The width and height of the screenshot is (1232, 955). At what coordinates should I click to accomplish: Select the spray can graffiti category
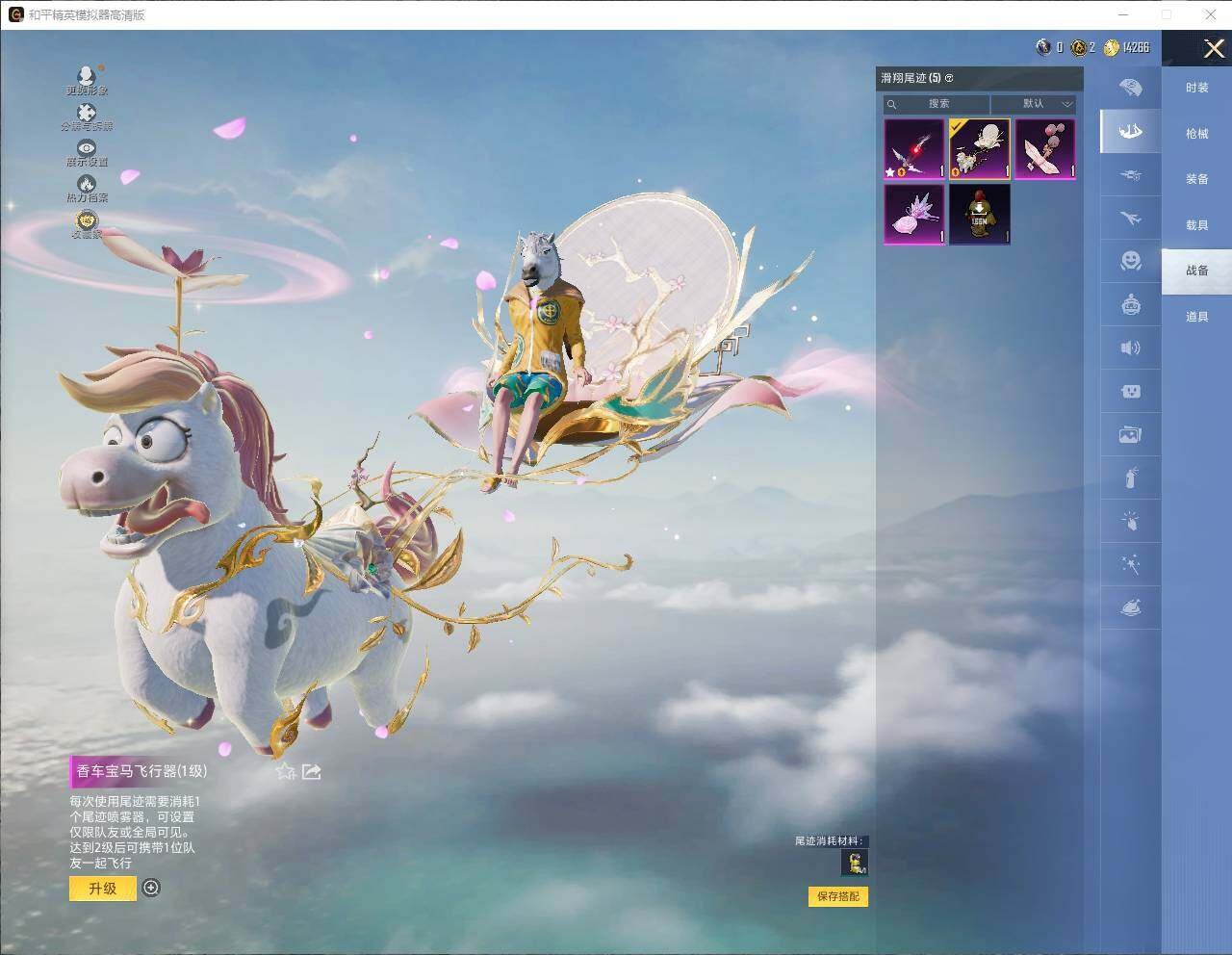point(1130,477)
